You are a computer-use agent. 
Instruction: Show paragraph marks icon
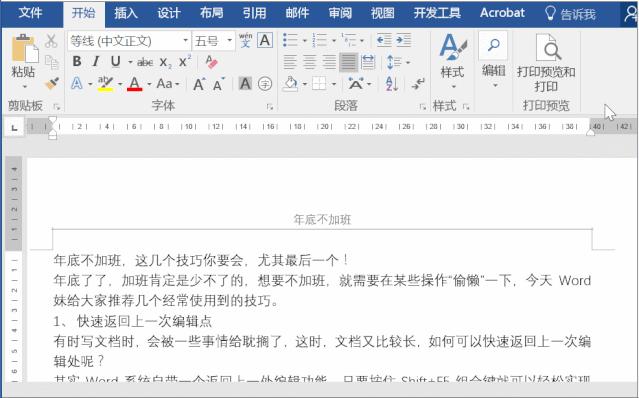(418, 84)
